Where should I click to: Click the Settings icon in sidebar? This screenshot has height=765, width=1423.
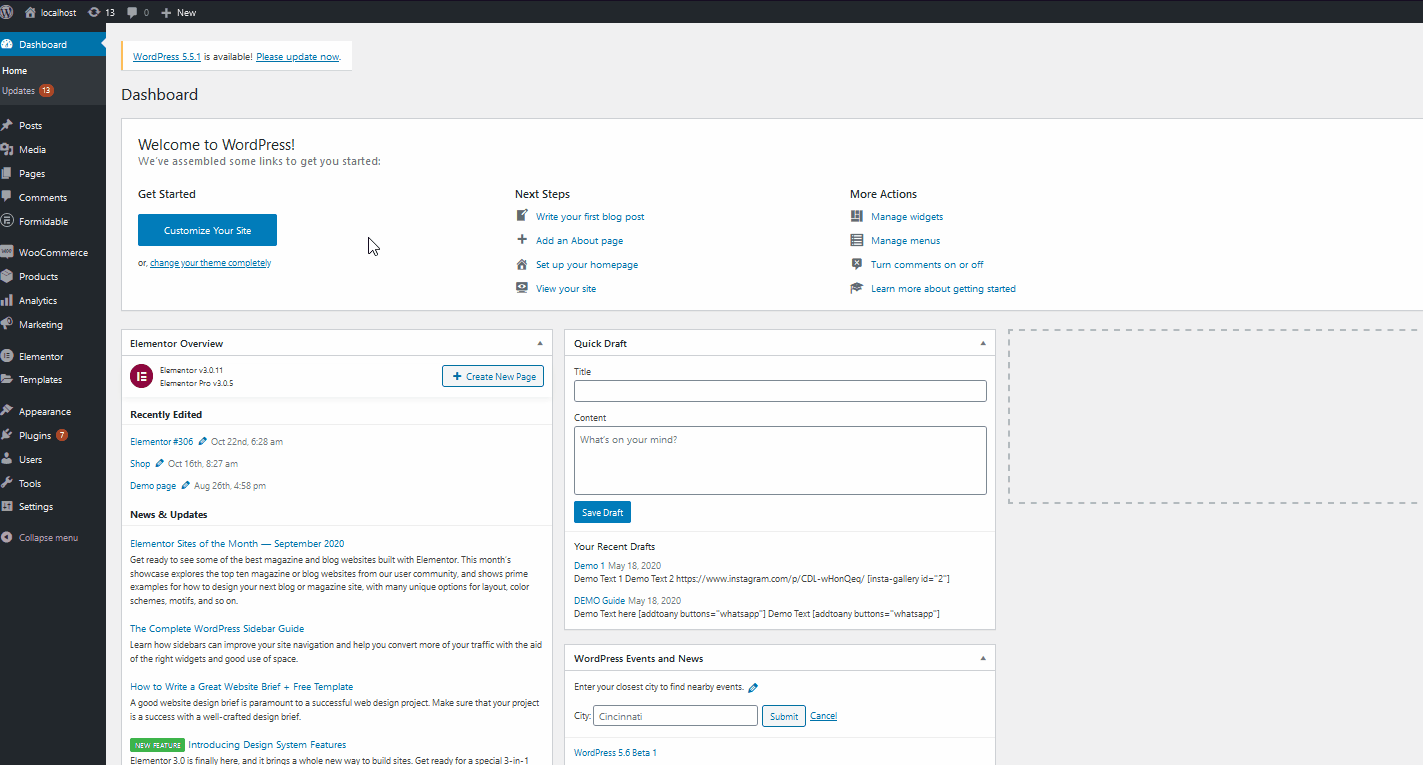coord(7,506)
